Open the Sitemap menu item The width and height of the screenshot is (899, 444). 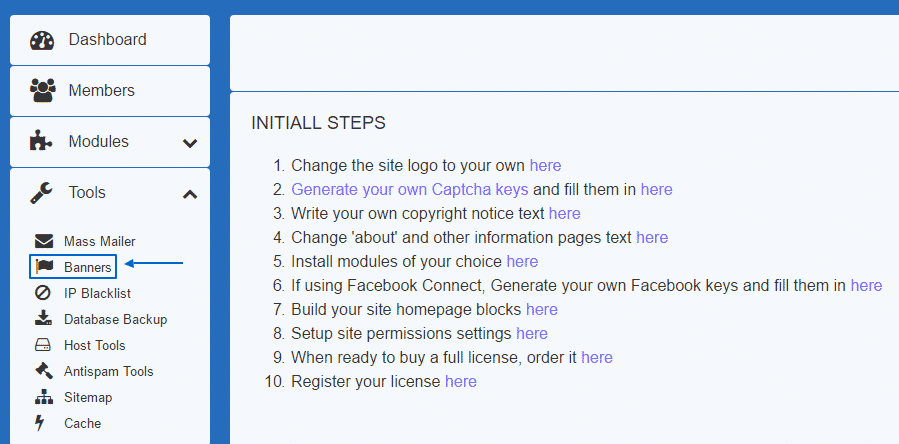click(88, 397)
